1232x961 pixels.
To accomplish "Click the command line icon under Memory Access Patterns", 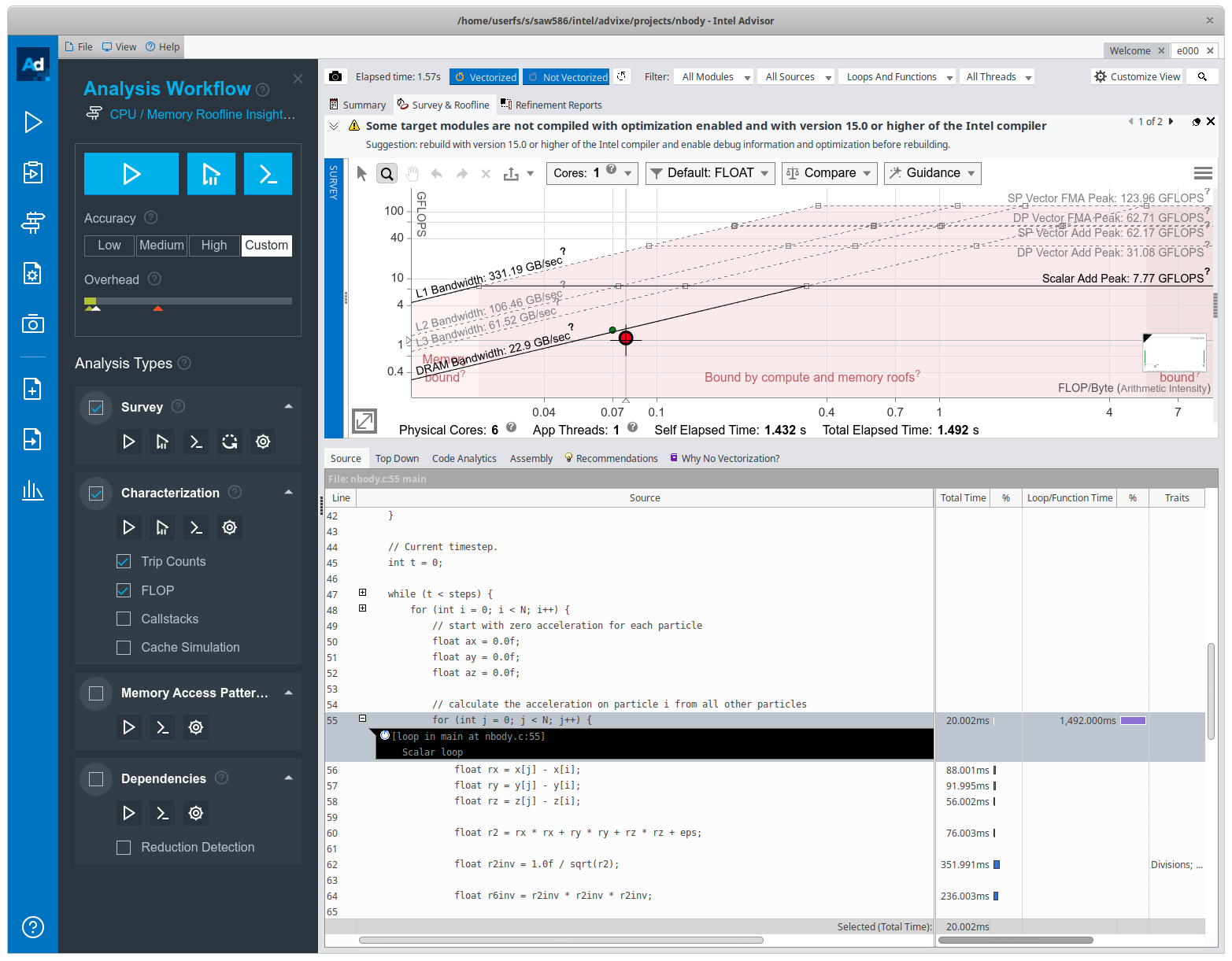I will (x=163, y=727).
